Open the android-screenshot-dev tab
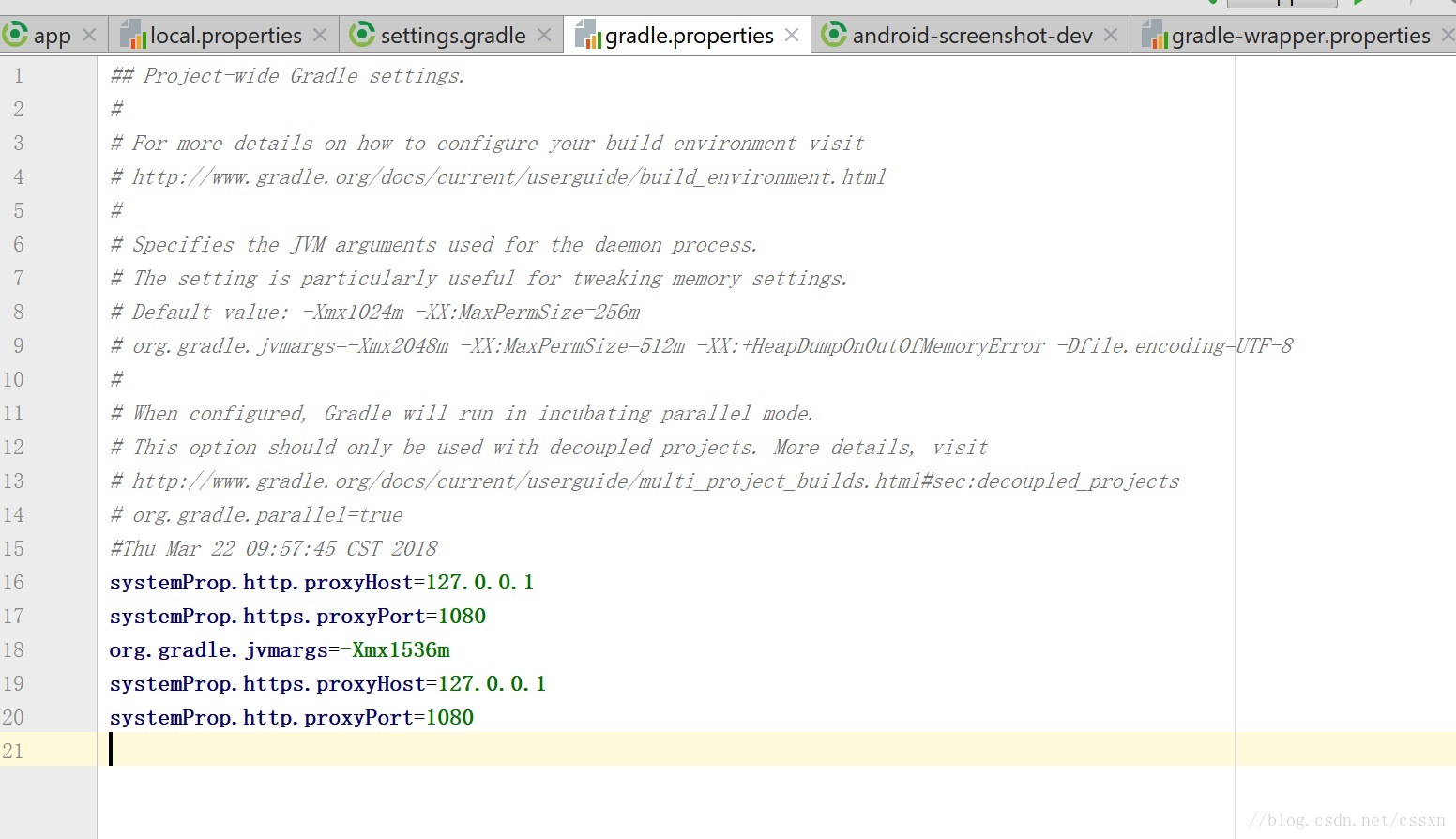The image size is (1456, 839). [972, 36]
